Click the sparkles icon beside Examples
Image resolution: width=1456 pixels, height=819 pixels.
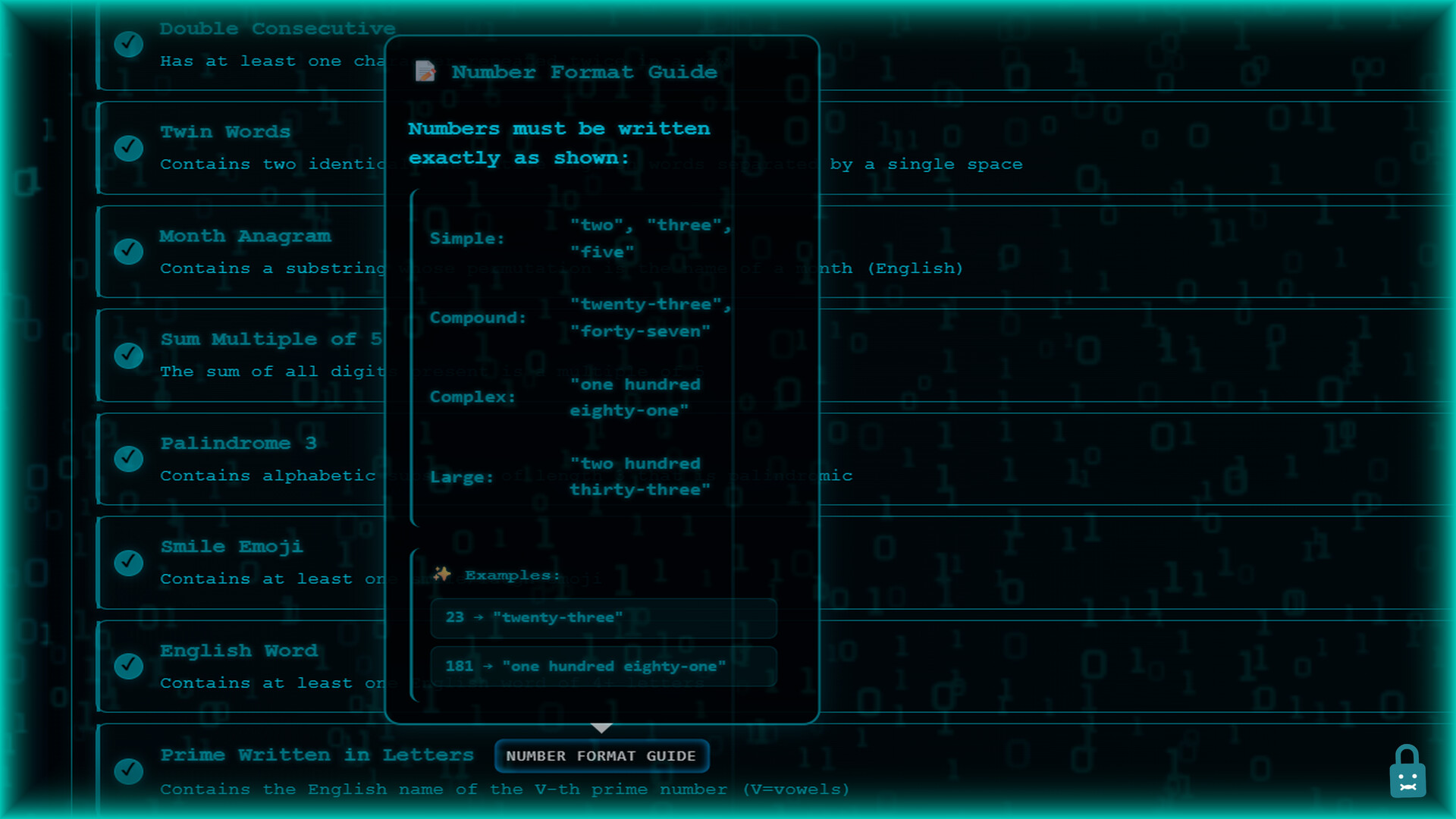(x=442, y=574)
